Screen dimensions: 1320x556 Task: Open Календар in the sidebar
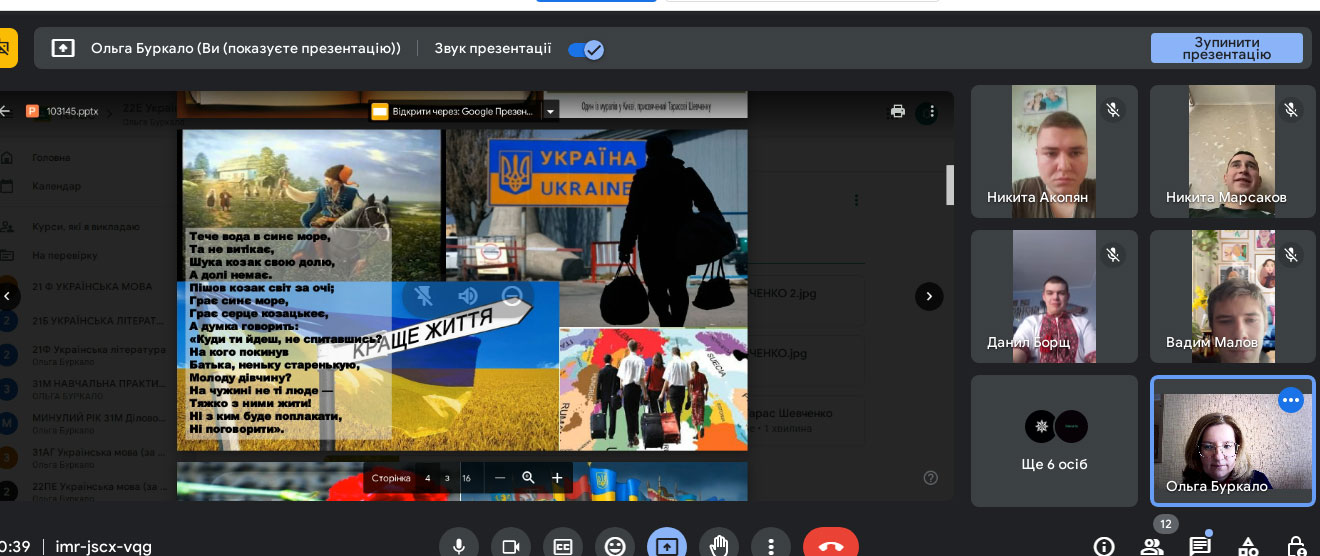tap(57, 186)
